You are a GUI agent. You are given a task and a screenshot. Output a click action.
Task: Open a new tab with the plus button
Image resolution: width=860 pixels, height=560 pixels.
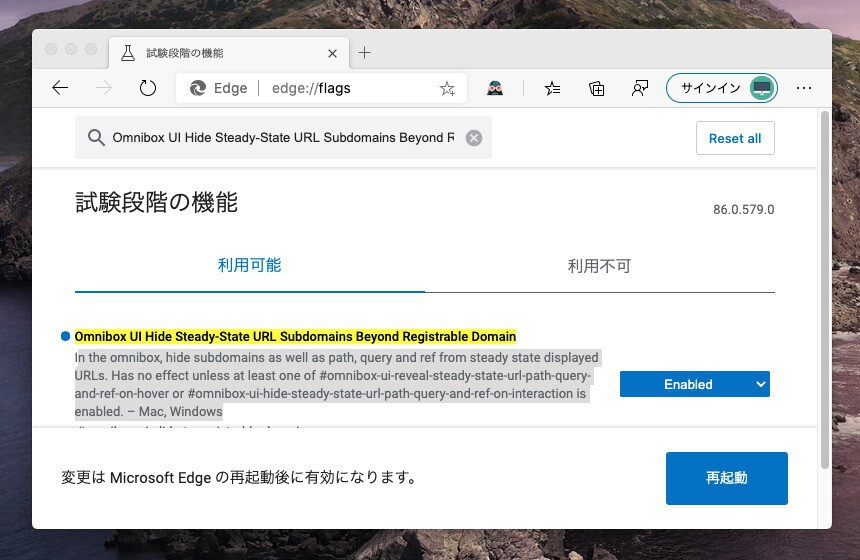364,52
